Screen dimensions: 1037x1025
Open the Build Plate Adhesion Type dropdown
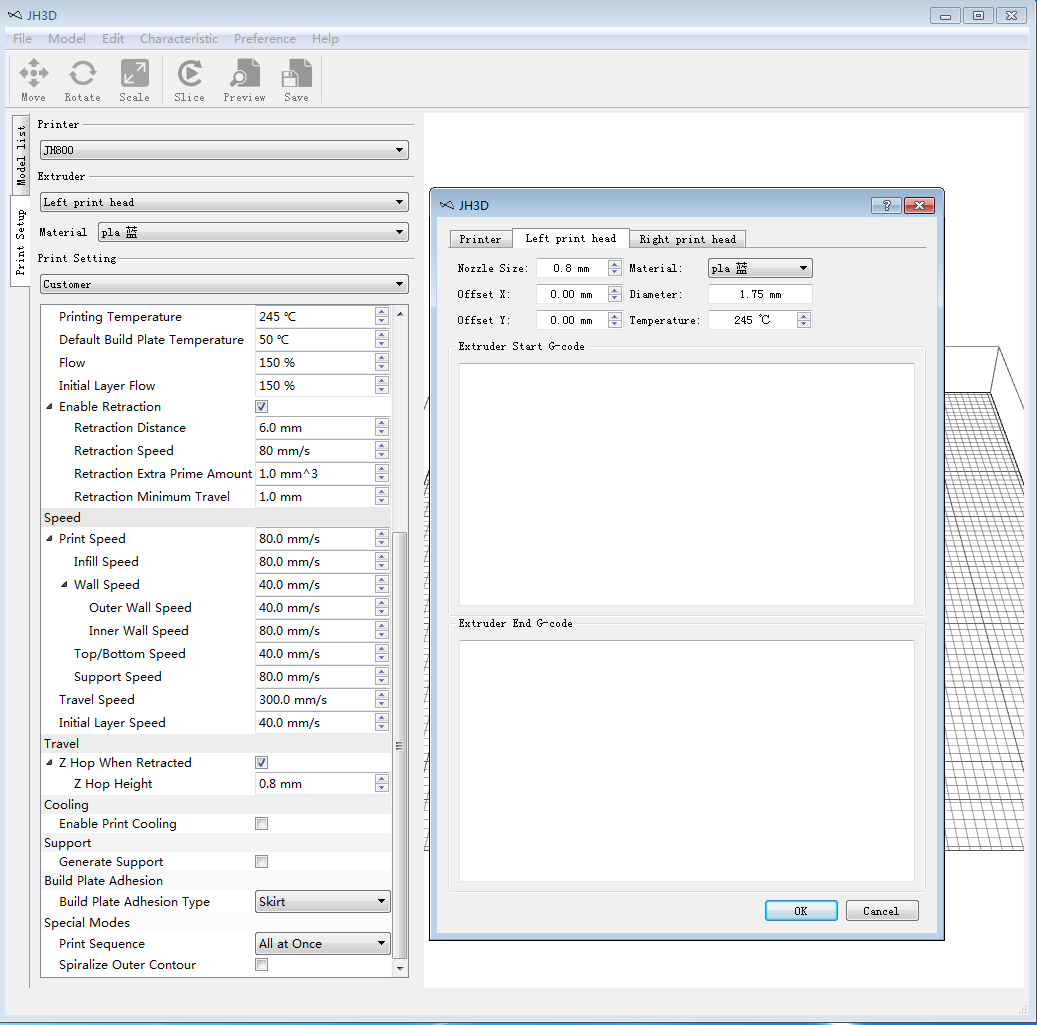(x=323, y=902)
